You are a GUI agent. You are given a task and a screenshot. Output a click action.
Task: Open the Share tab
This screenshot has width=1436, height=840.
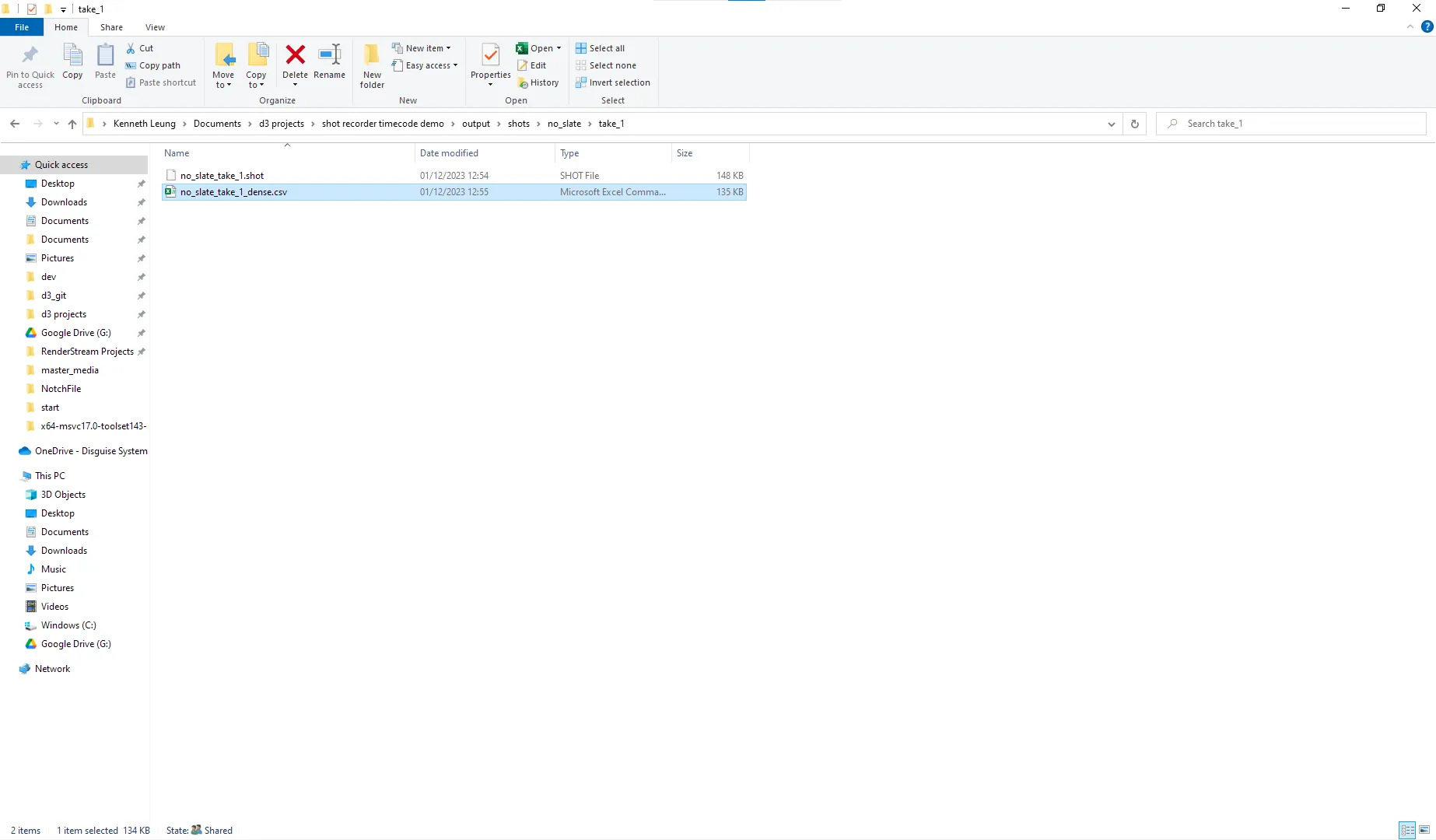tap(111, 26)
